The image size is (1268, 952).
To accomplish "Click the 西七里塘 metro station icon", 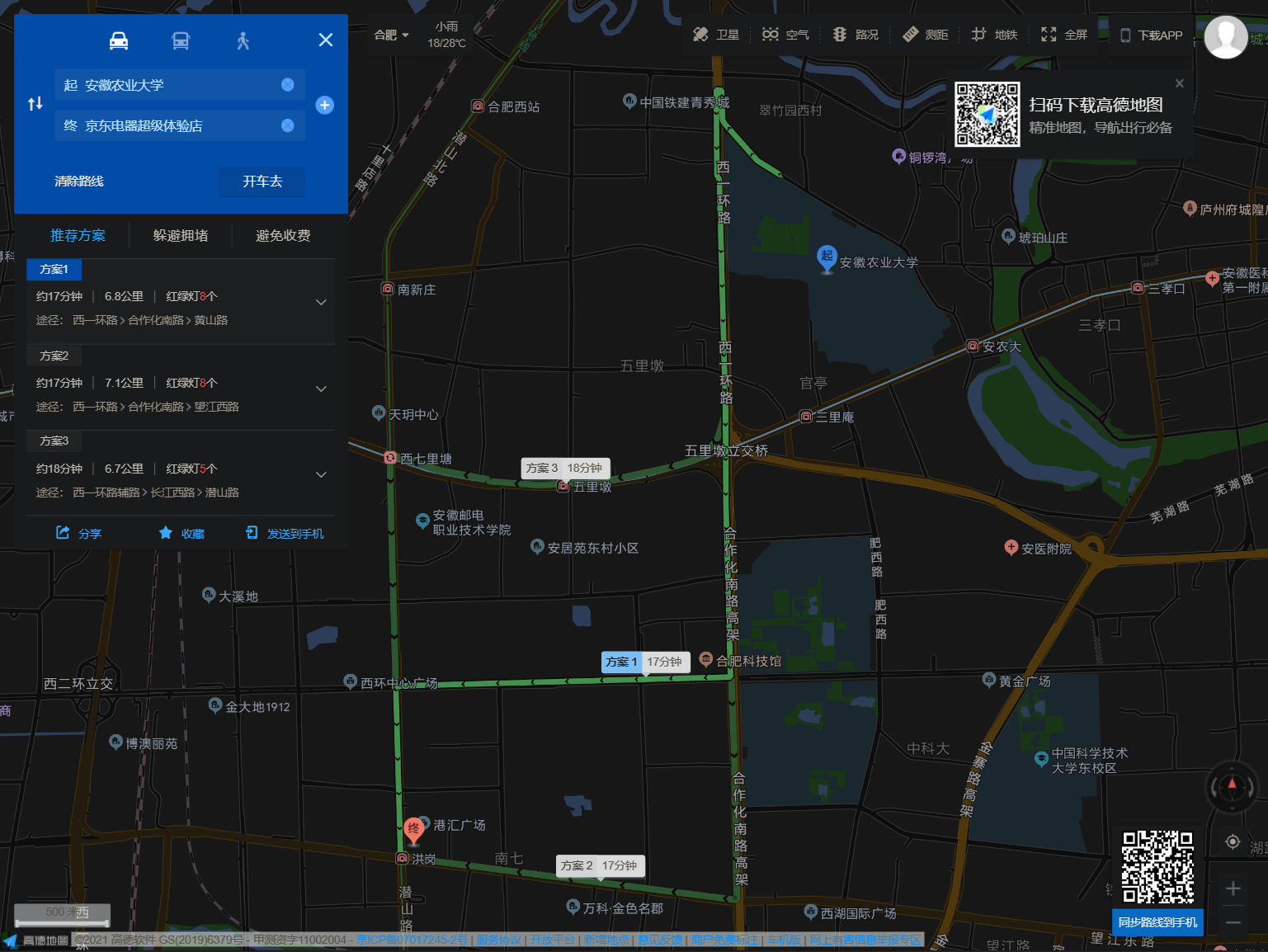I will [x=391, y=457].
